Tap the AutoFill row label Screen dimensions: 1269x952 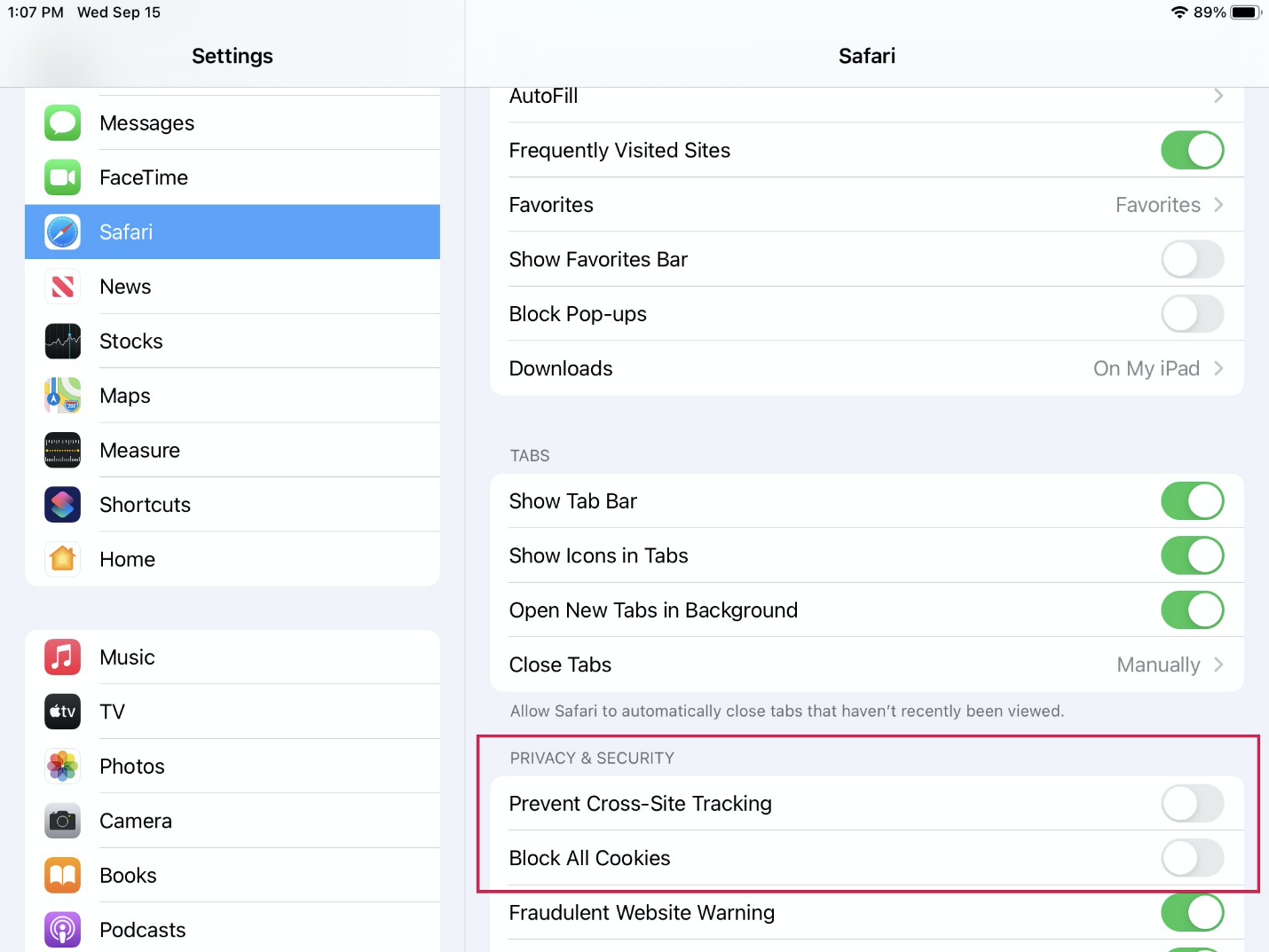543,96
